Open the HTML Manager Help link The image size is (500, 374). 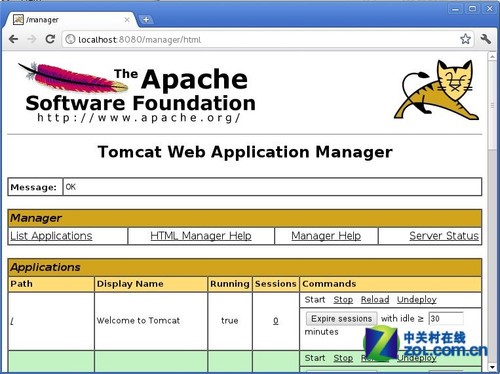[201, 236]
